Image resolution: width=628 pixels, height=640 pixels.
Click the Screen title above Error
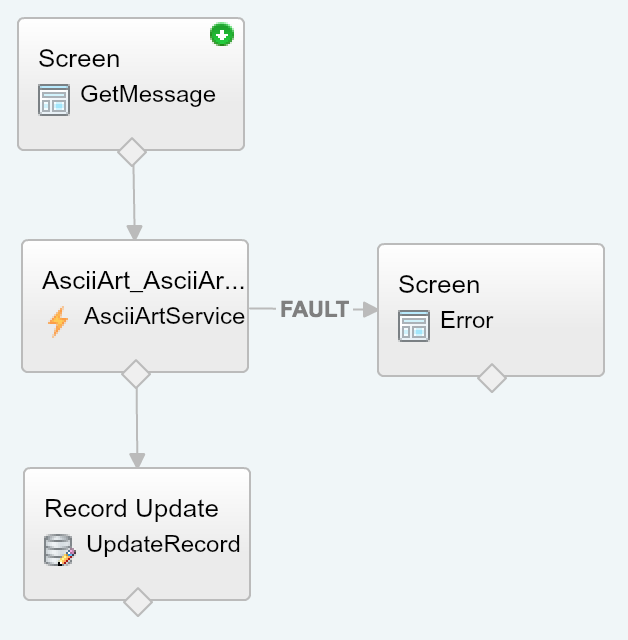439,285
